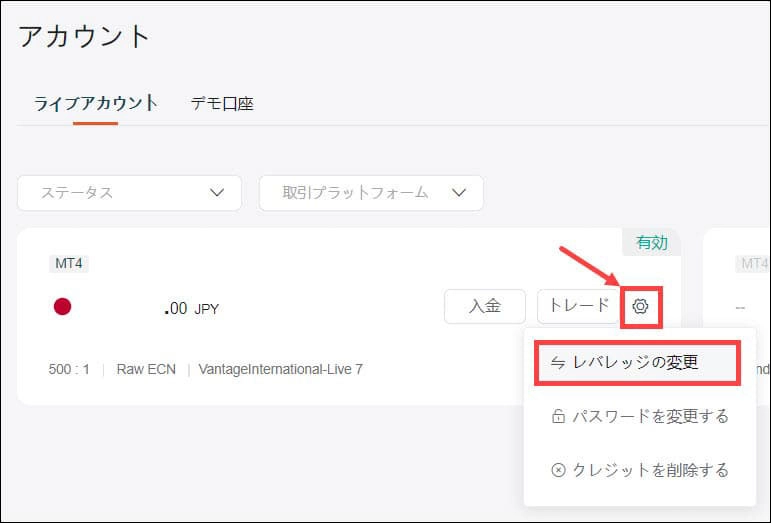Click the circled X icon beside クレジットを削除する
The image size is (771, 523).
(558, 470)
